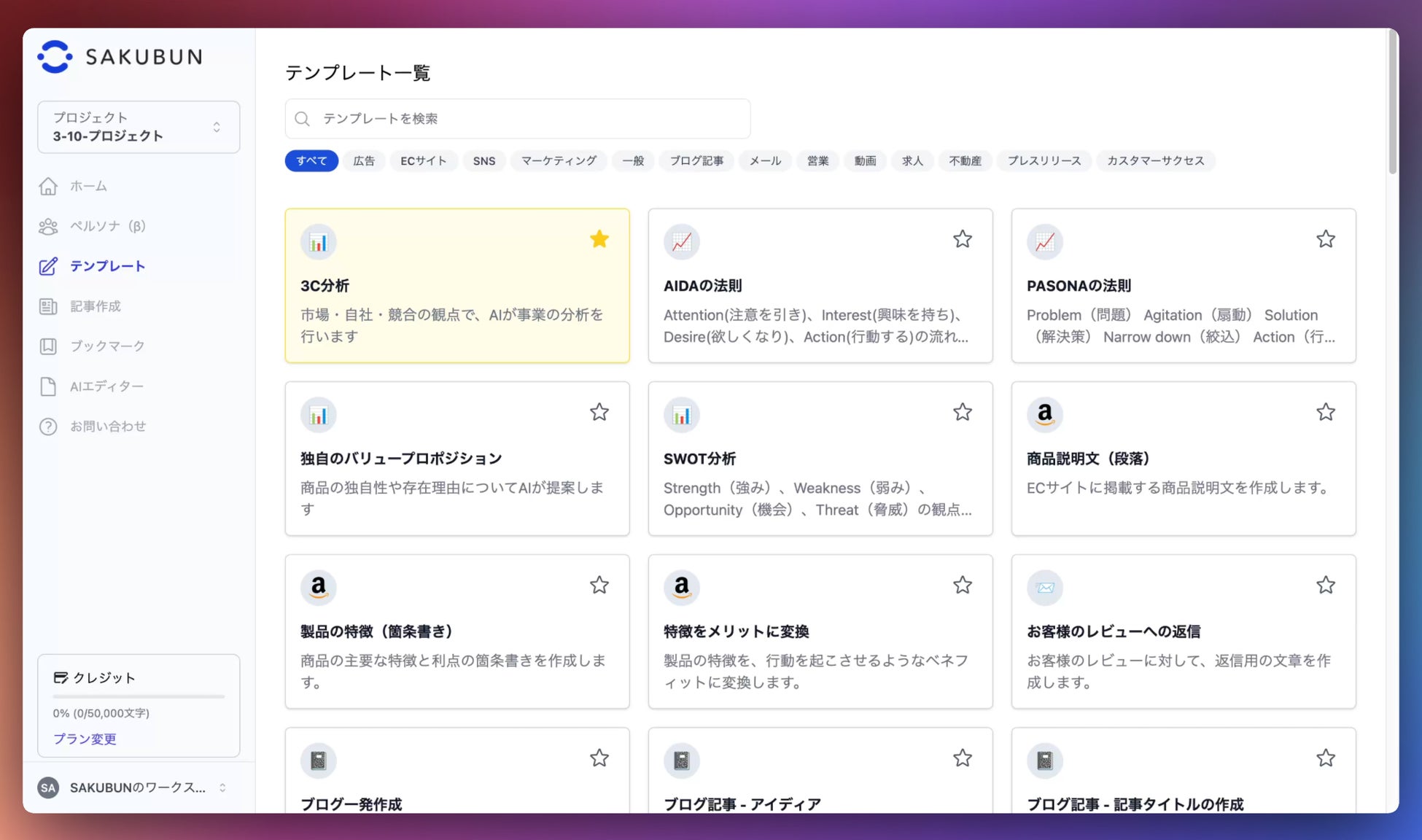Click the SAKUBUN logo icon
Screen dimensions: 1422x840
[55, 57]
